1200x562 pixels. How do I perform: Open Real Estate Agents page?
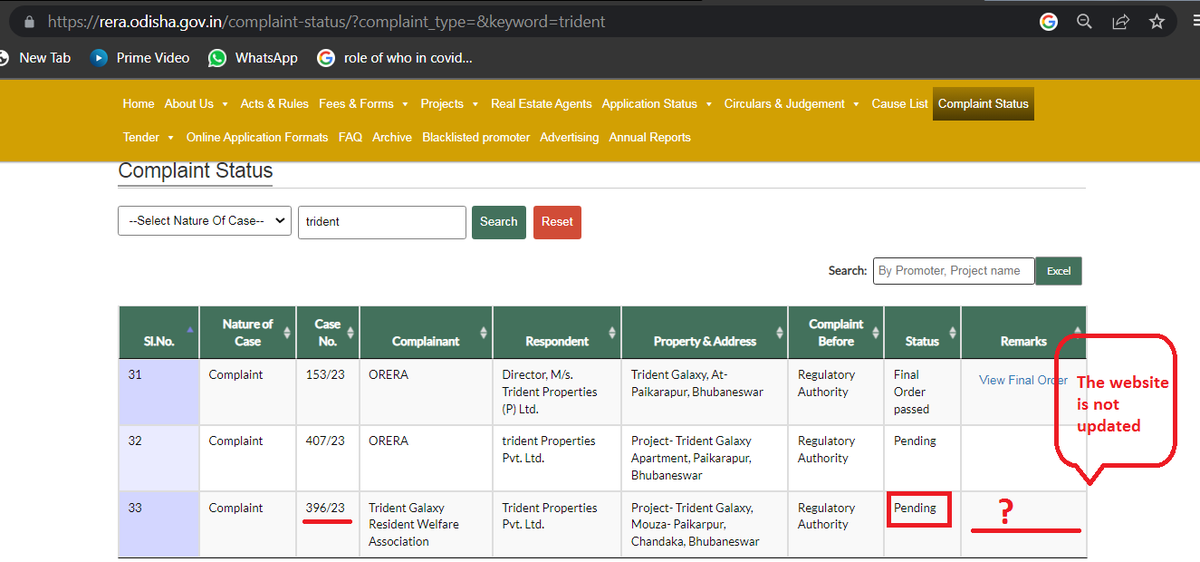click(541, 104)
